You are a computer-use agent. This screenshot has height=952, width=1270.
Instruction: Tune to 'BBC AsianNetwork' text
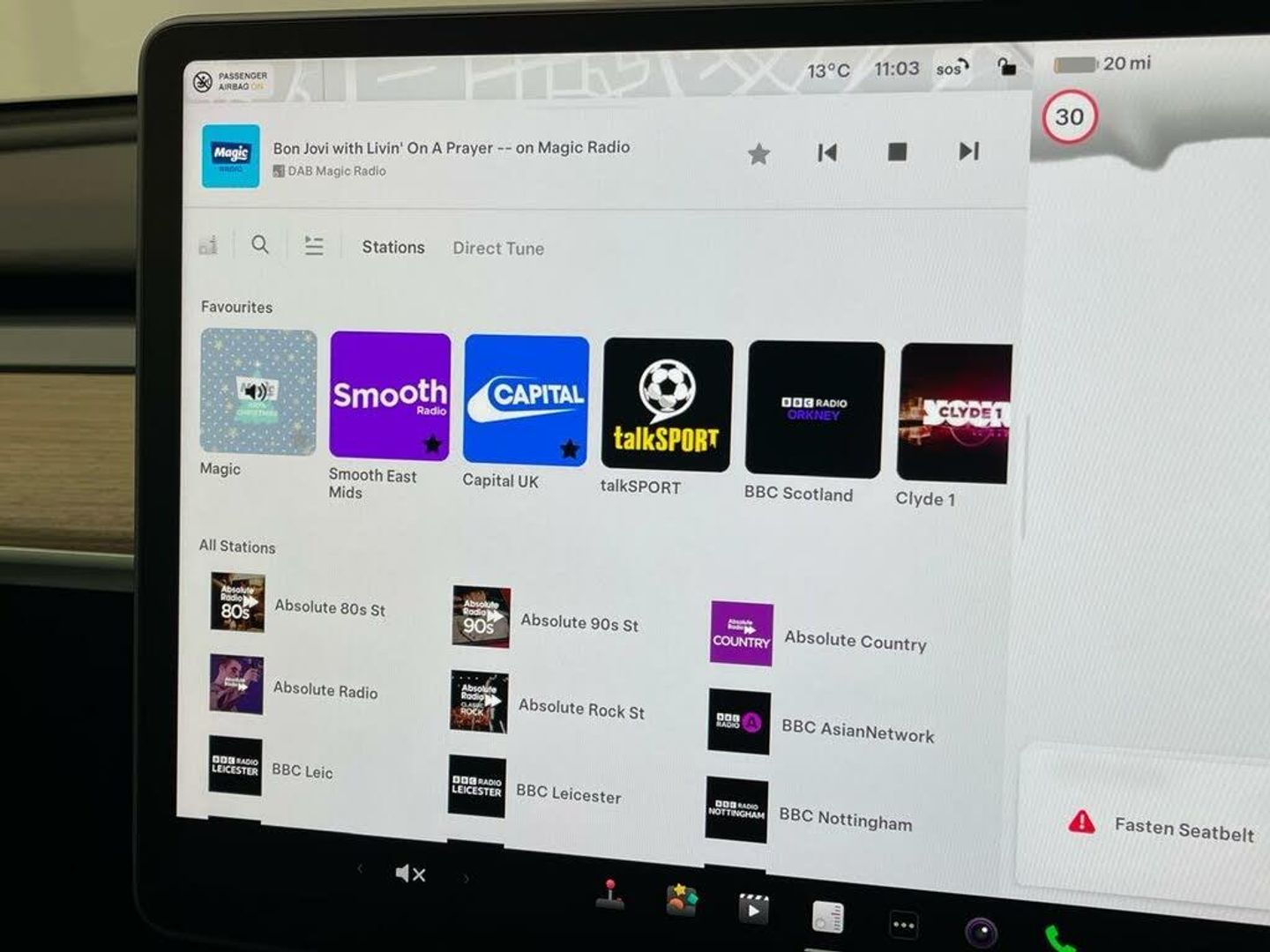click(x=857, y=731)
